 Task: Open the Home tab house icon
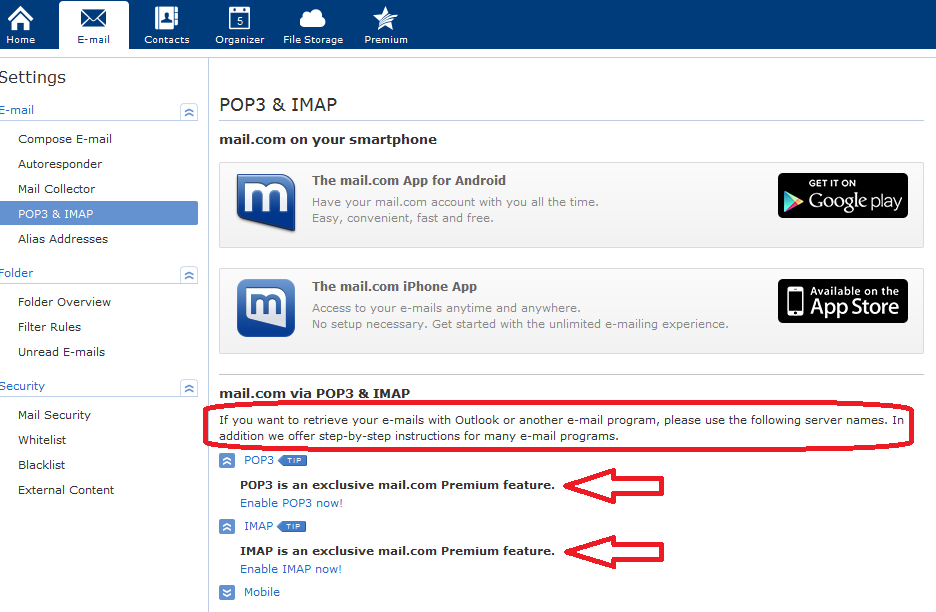click(20, 19)
